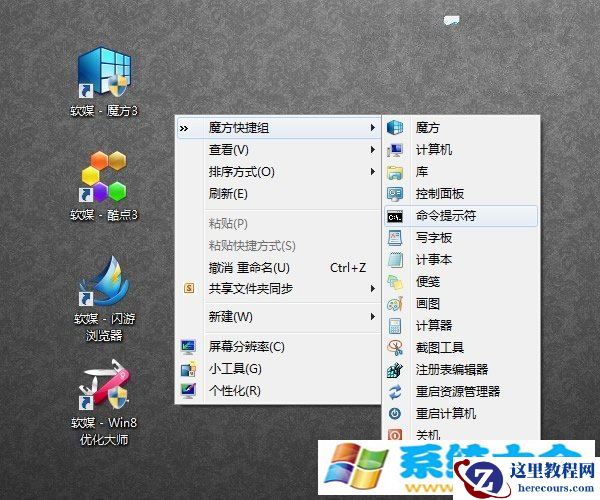Choose 关机 submenu entry

(461, 433)
